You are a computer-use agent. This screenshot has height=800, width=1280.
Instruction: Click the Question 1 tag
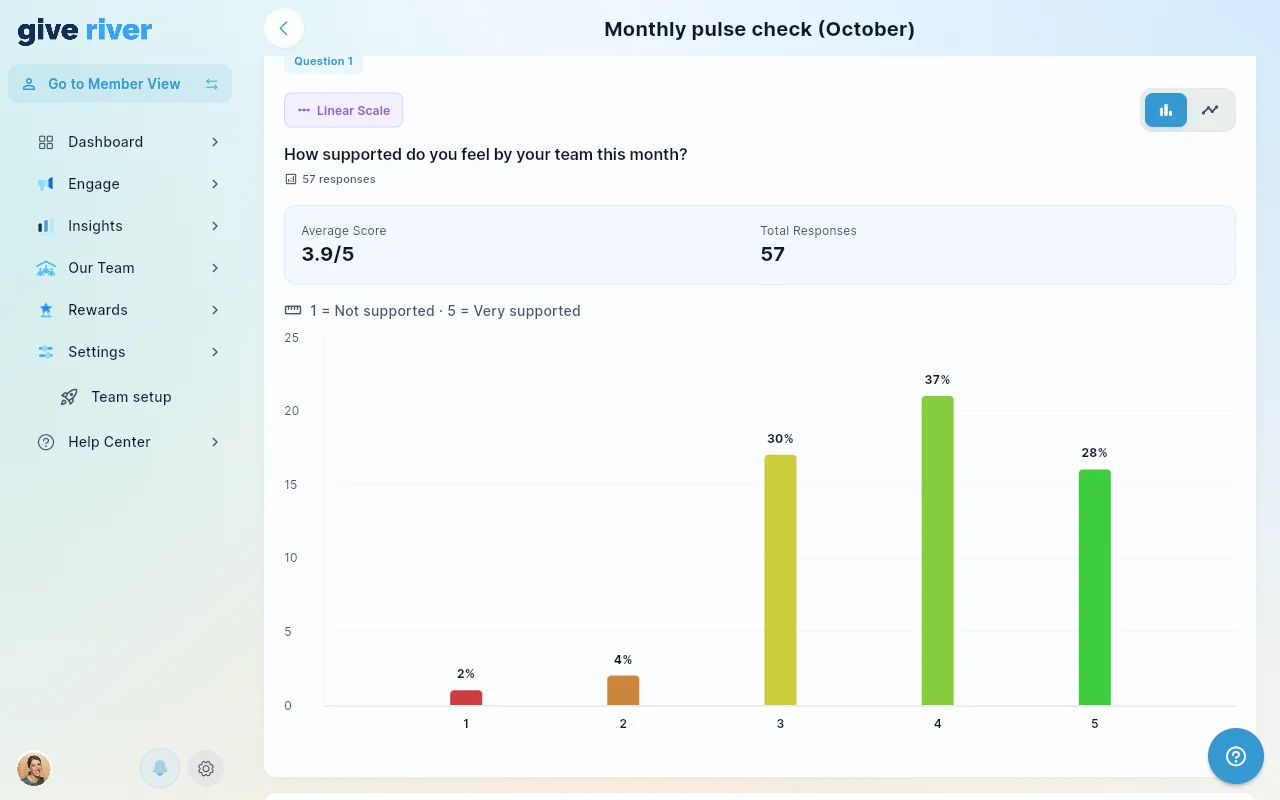(x=323, y=62)
